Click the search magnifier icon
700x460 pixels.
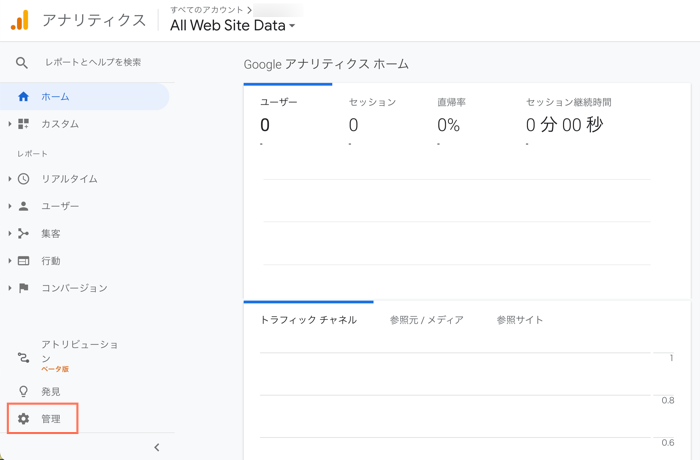(21, 63)
